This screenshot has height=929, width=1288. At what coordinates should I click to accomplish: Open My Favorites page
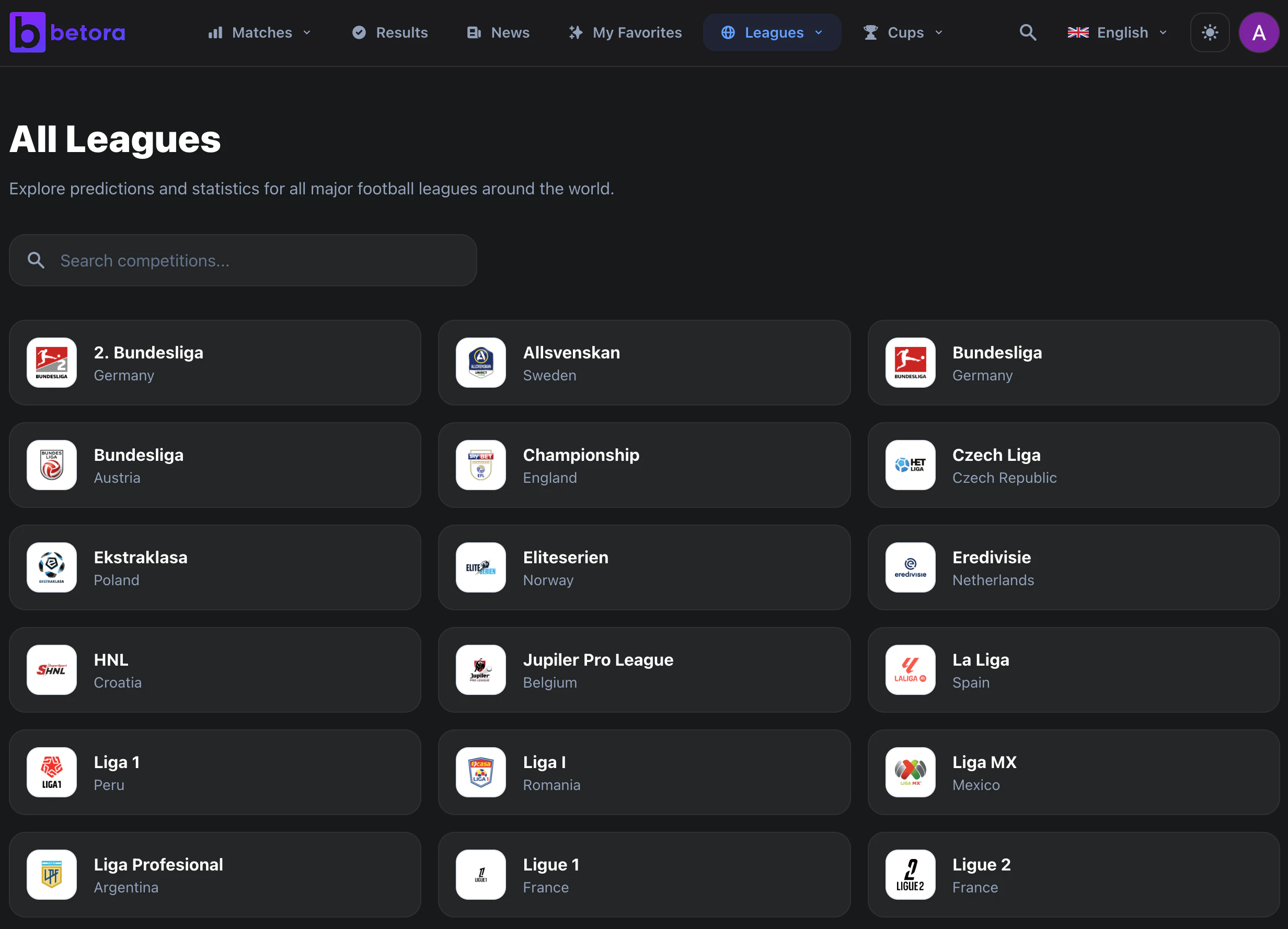coord(625,32)
